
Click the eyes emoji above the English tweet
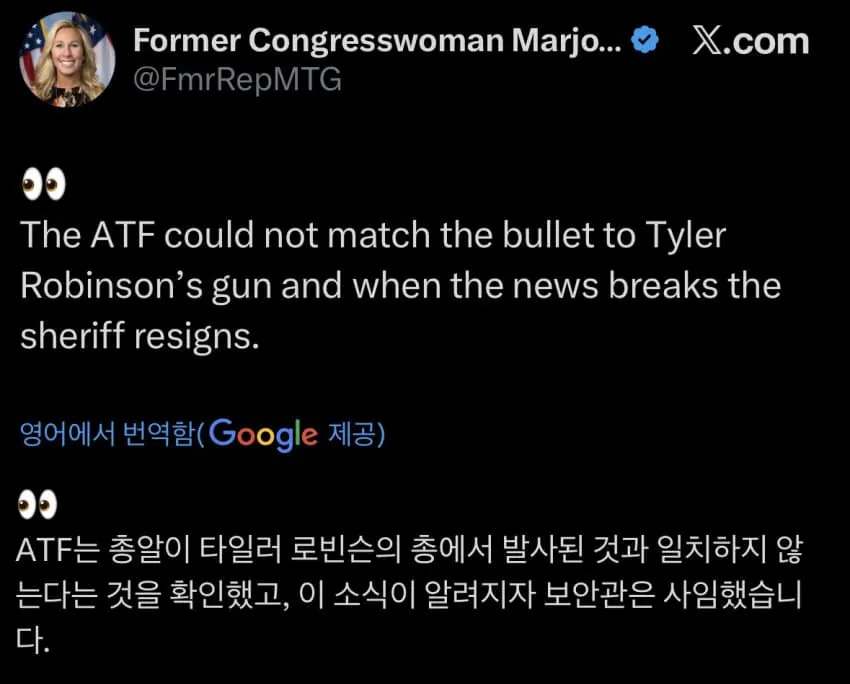(41, 184)
